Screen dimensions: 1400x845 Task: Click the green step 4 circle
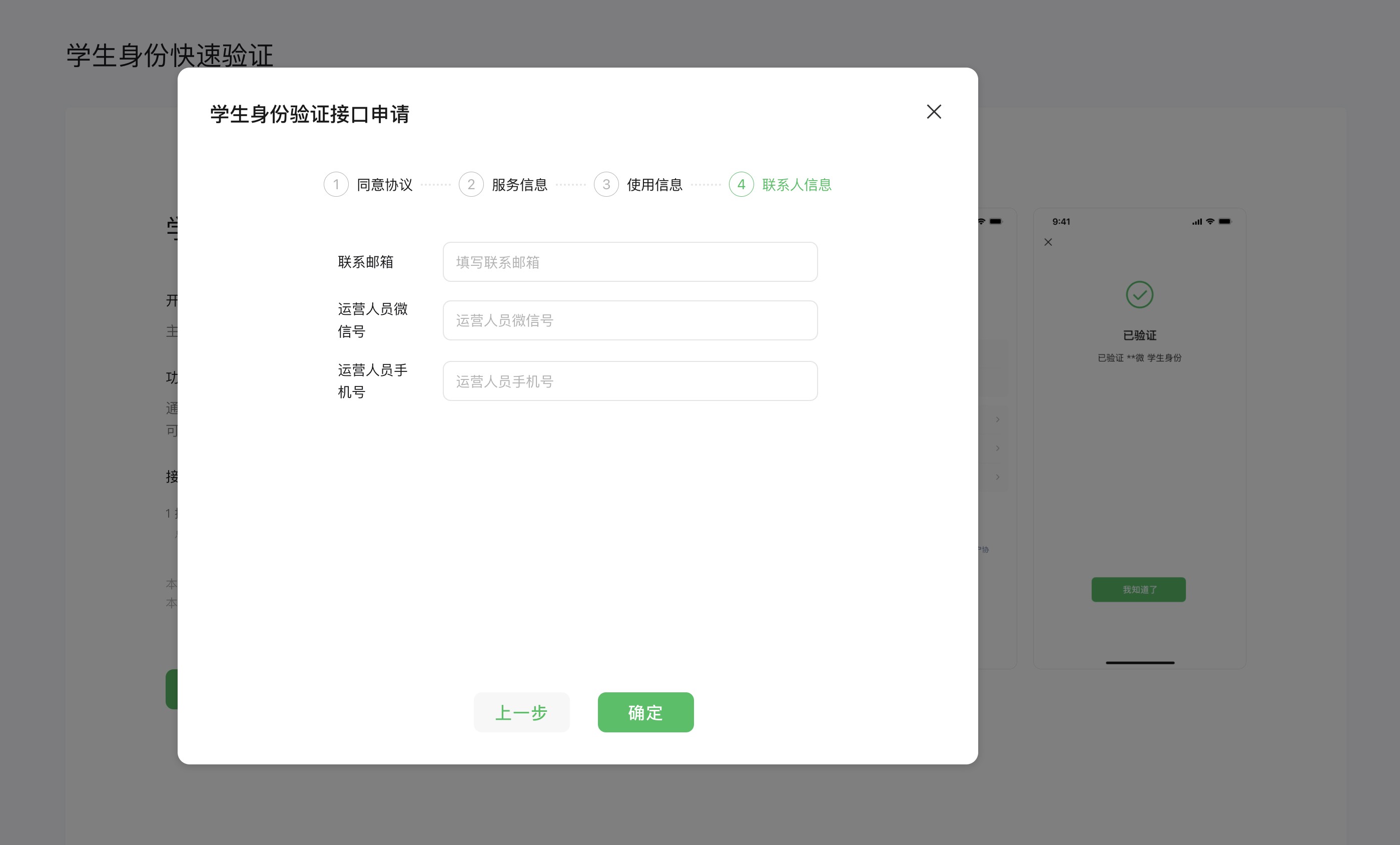pyautogui.click(x=741, y=184)
